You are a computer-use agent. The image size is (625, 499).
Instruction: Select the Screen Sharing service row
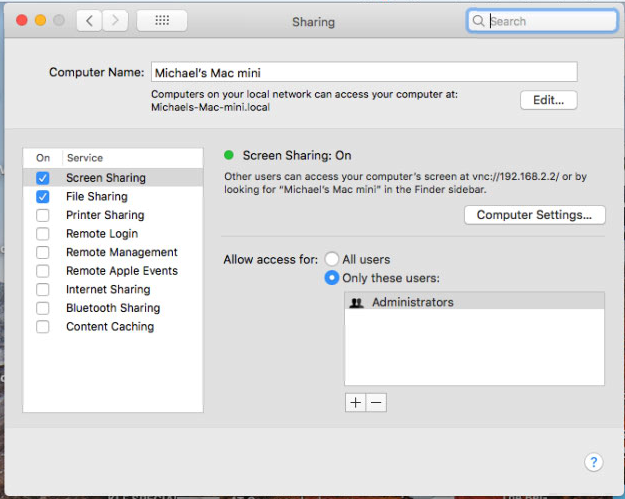[x=113, y=178]
